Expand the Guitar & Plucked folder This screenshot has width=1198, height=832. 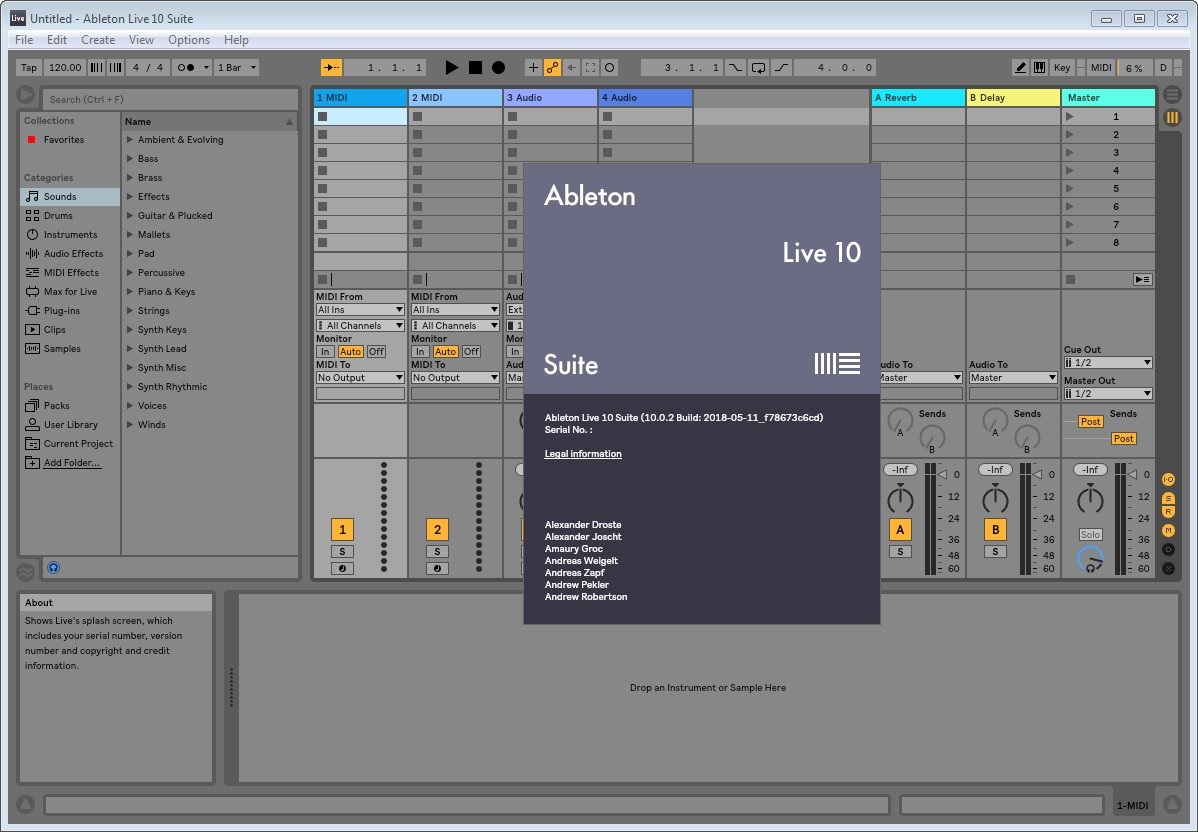pos(130,215)
